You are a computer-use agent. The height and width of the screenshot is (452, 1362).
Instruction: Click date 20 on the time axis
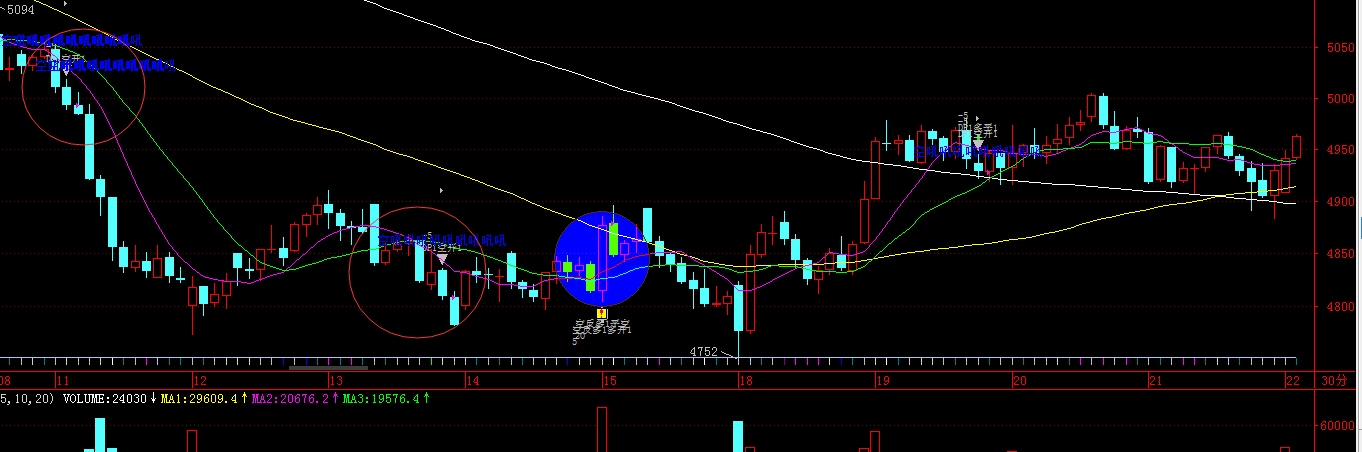tap(1019, 381)
